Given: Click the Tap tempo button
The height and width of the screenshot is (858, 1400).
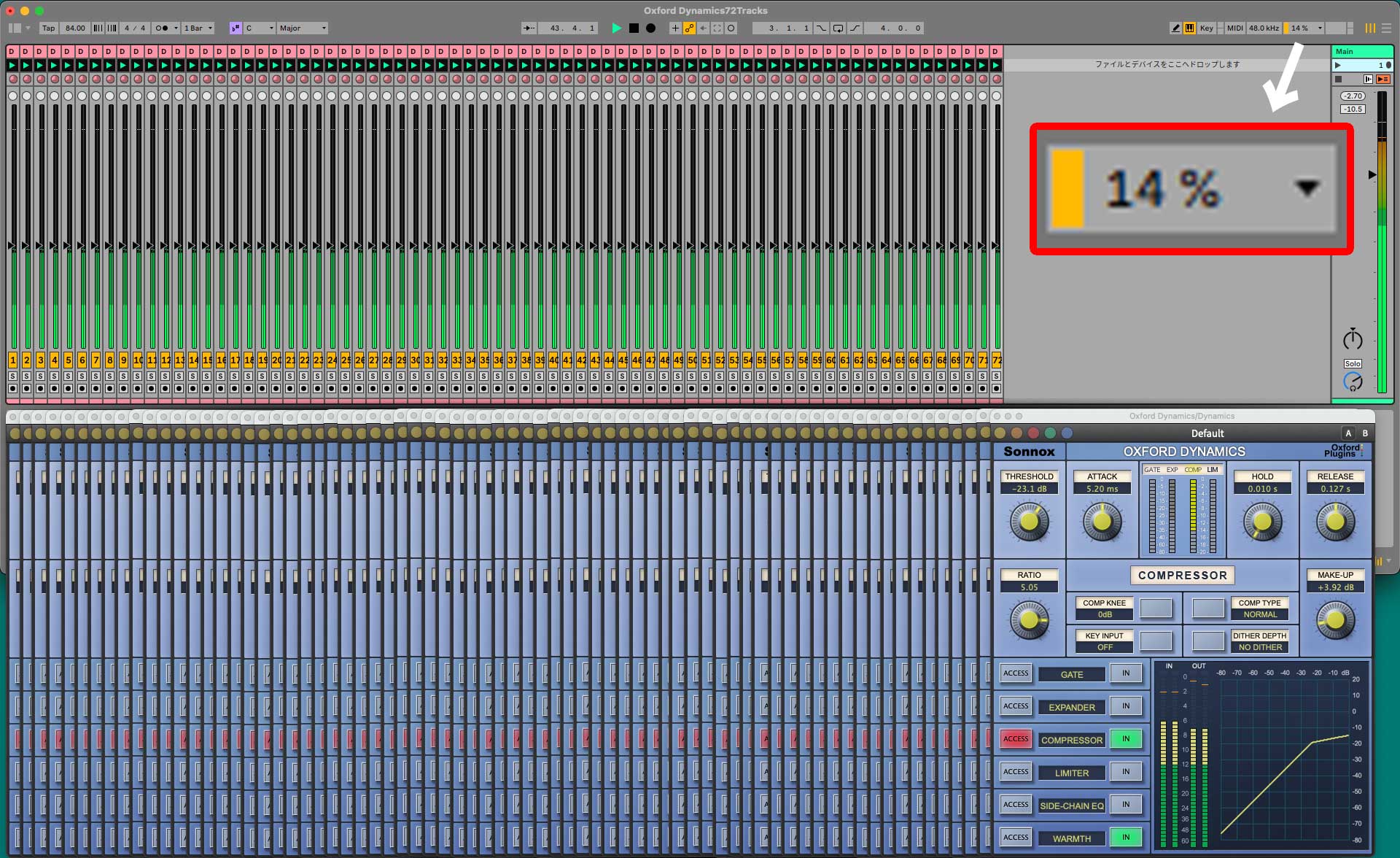Looking at the screenshot, I should pos(48,28).
